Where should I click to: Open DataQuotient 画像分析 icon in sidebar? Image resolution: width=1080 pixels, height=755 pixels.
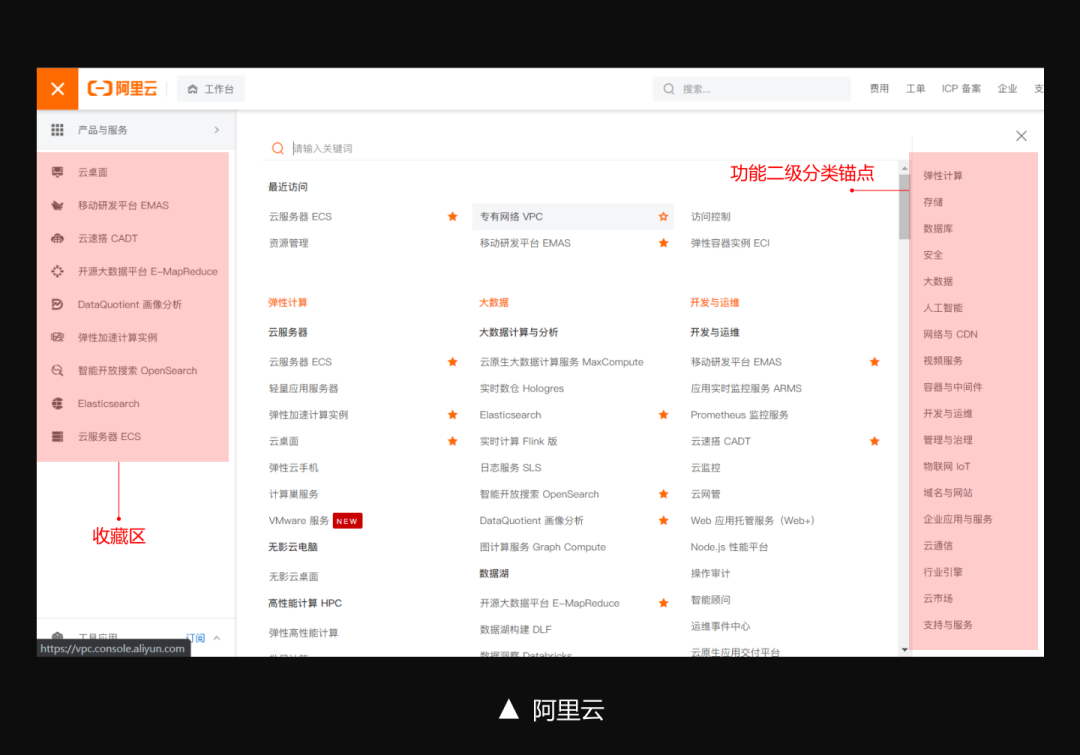click(x=57, y=304)
